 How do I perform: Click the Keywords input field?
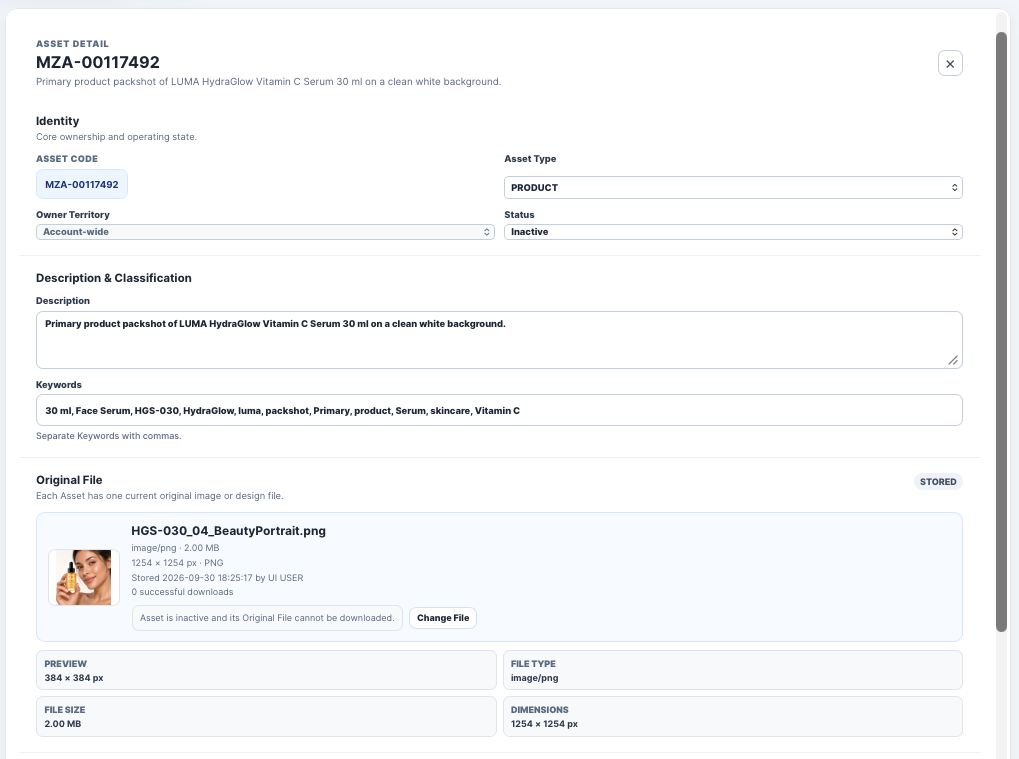(x=499, y=411)
